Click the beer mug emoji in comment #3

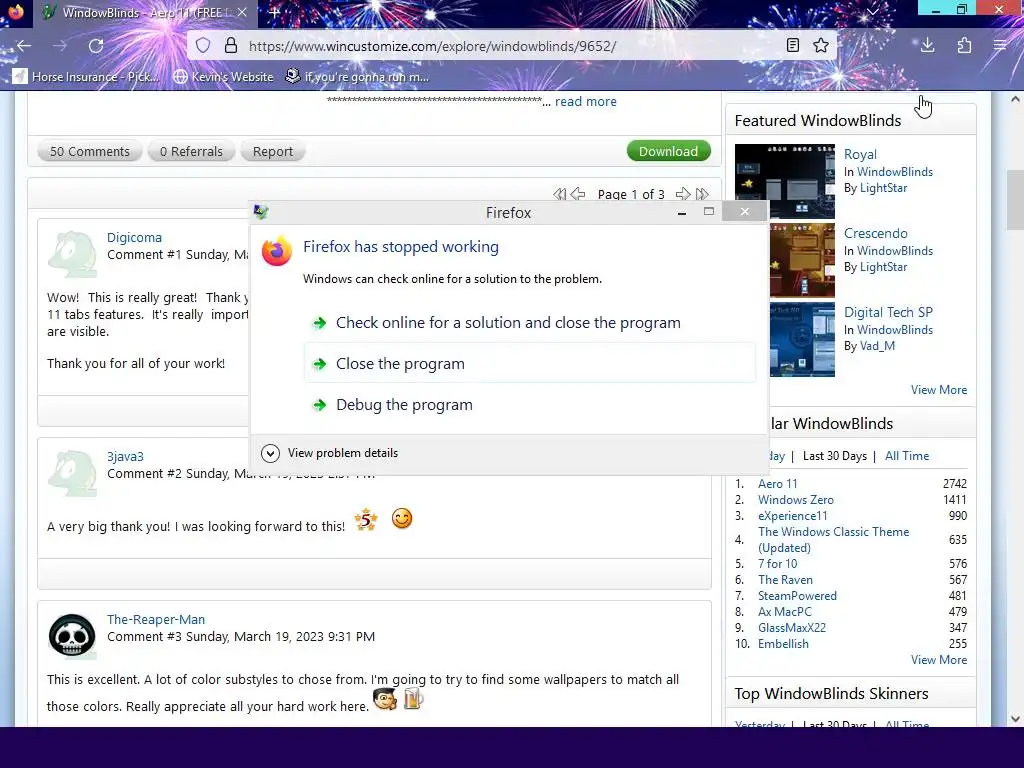414,699
